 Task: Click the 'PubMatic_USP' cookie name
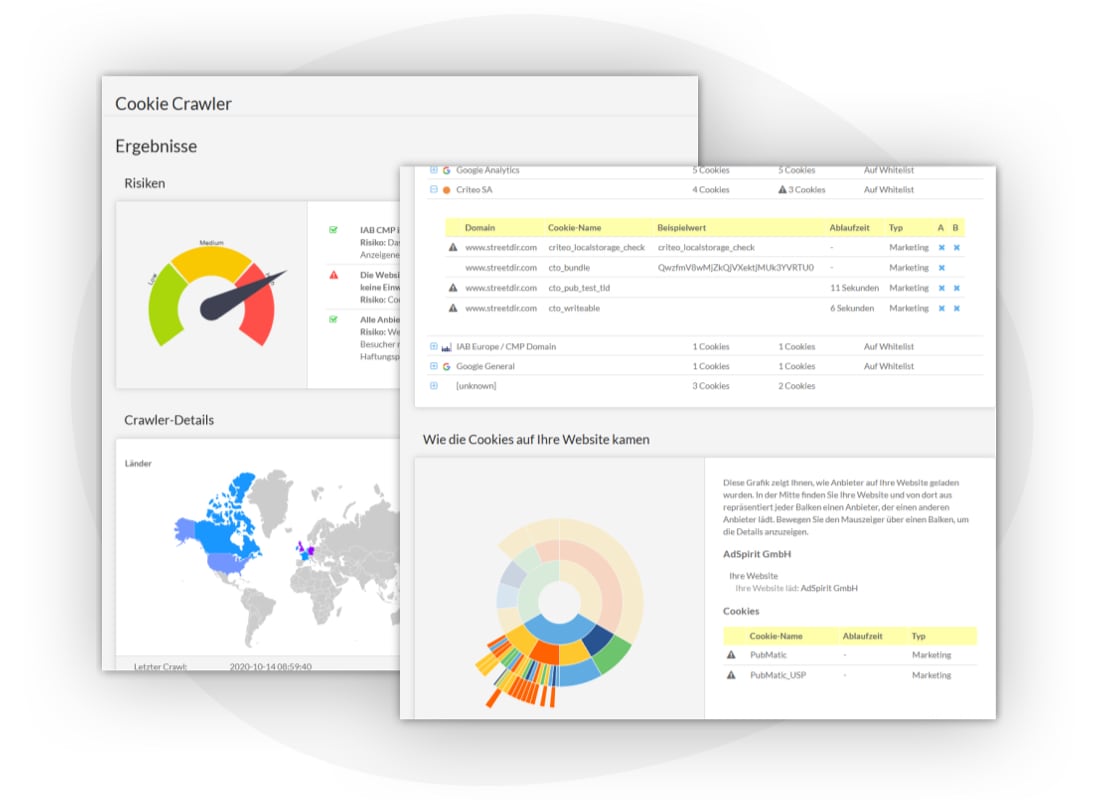[777, 675]
